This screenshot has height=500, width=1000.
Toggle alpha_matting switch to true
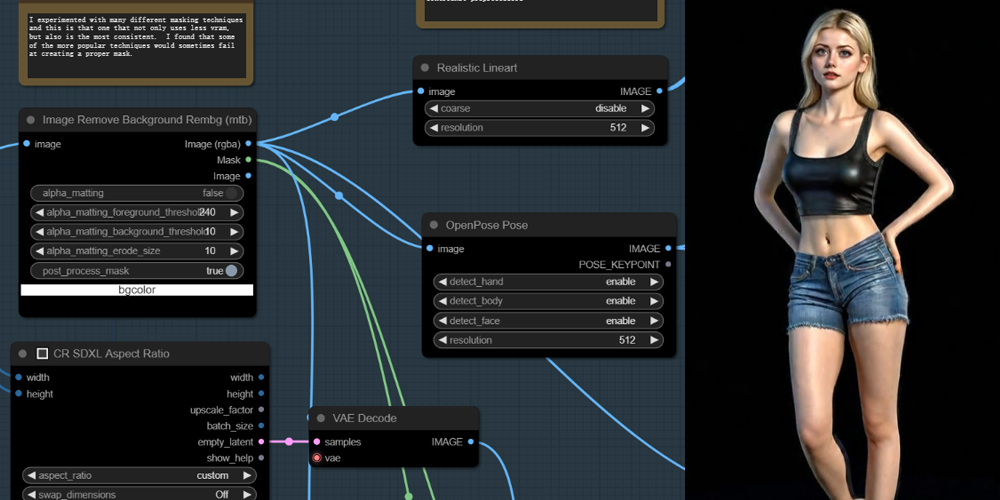pyautogui.click(x=232, y=193)
